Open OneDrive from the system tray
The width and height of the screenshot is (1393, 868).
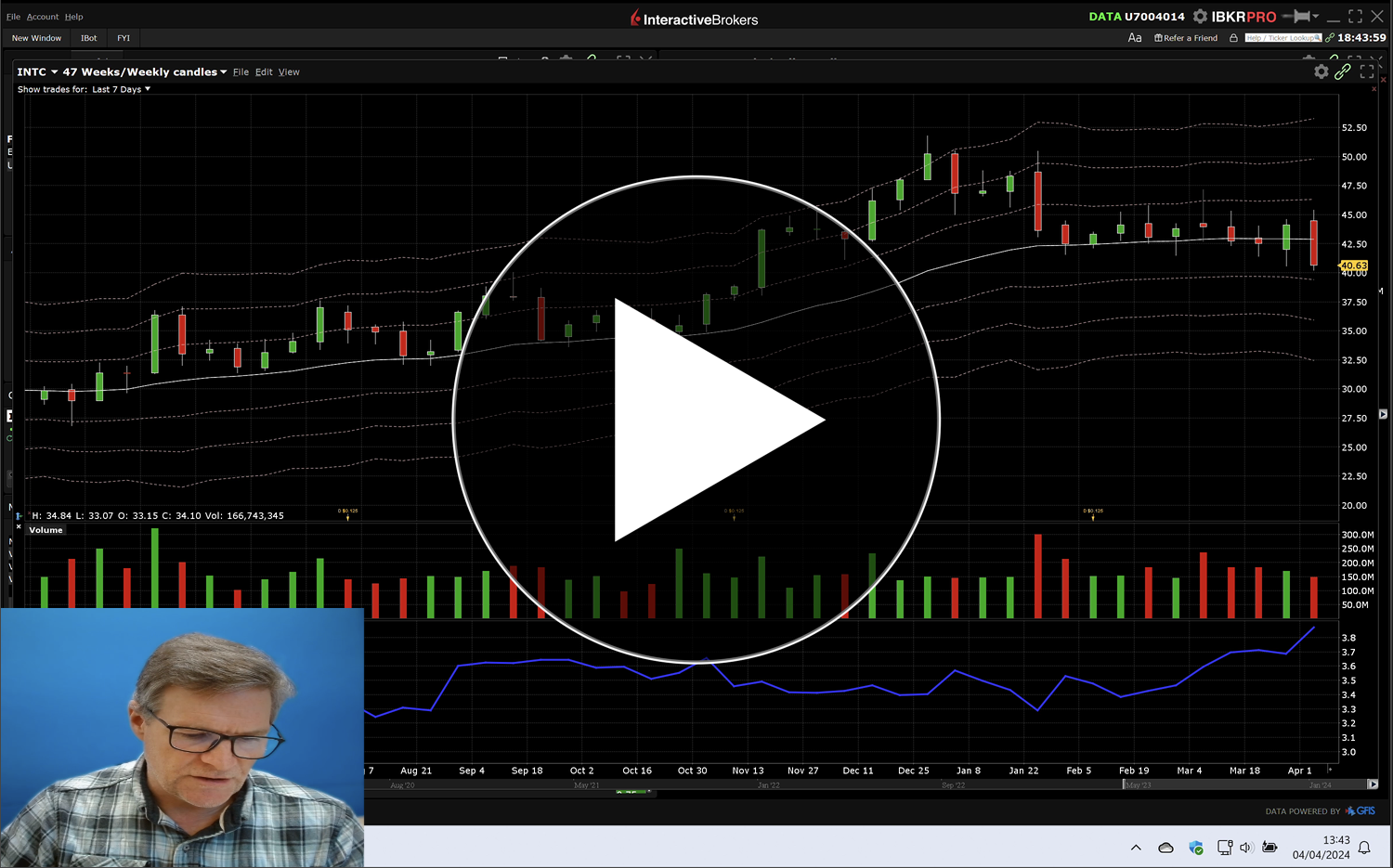(1165, 847)
